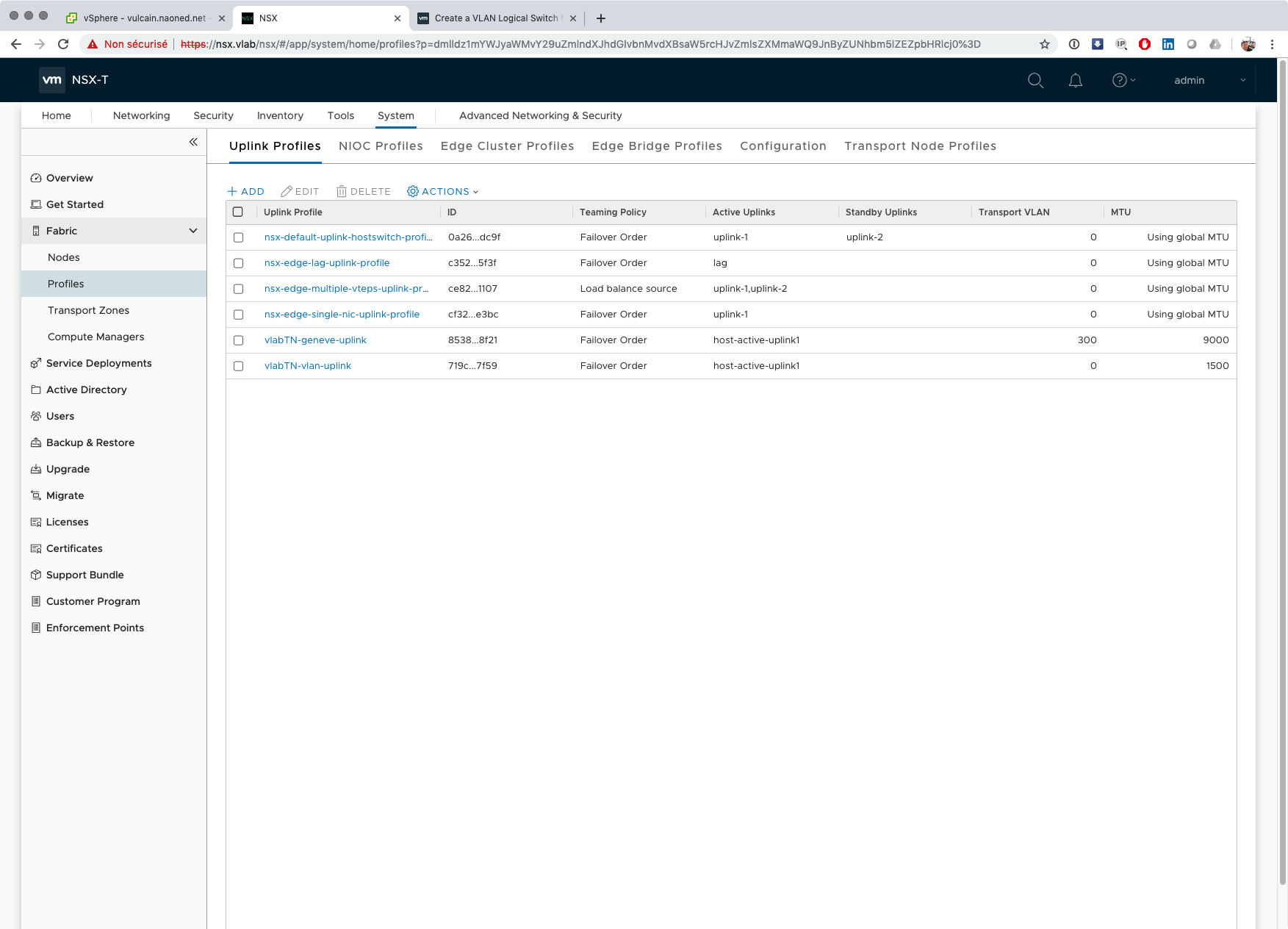Tick the nsx-edge-lag-uplink-profile checkbox
This screenshot has height=929, width=1288.
tap(238, 263)
